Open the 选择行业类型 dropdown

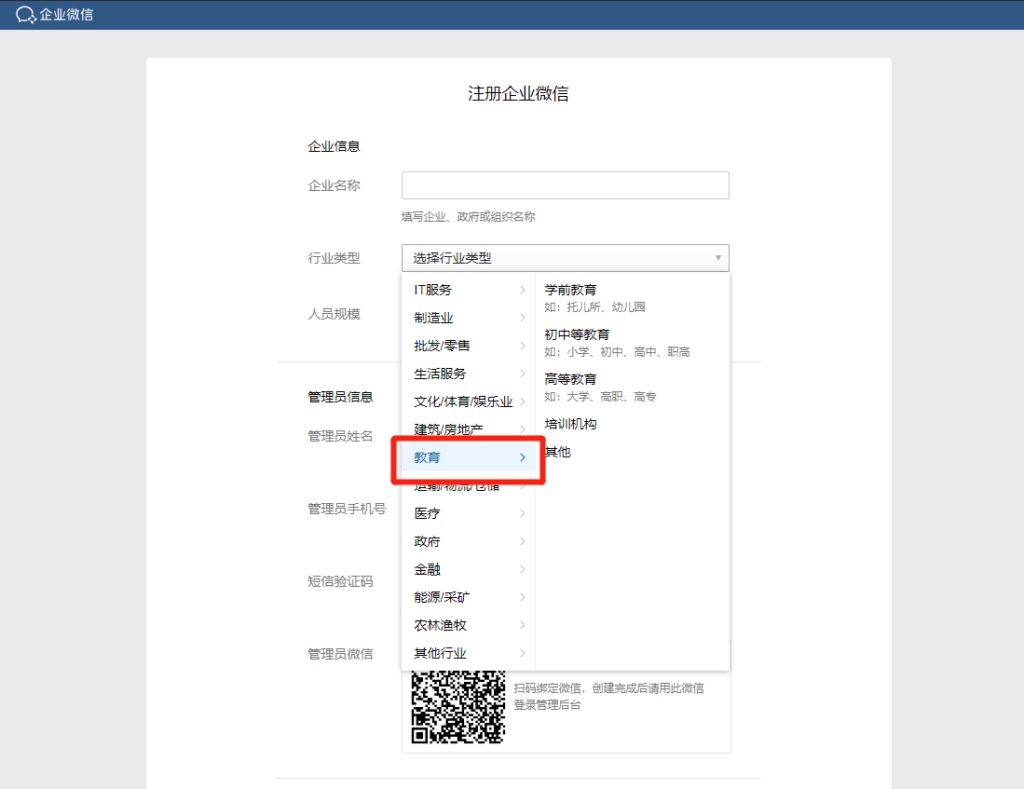pyautogui.click(x=565, y=257)
